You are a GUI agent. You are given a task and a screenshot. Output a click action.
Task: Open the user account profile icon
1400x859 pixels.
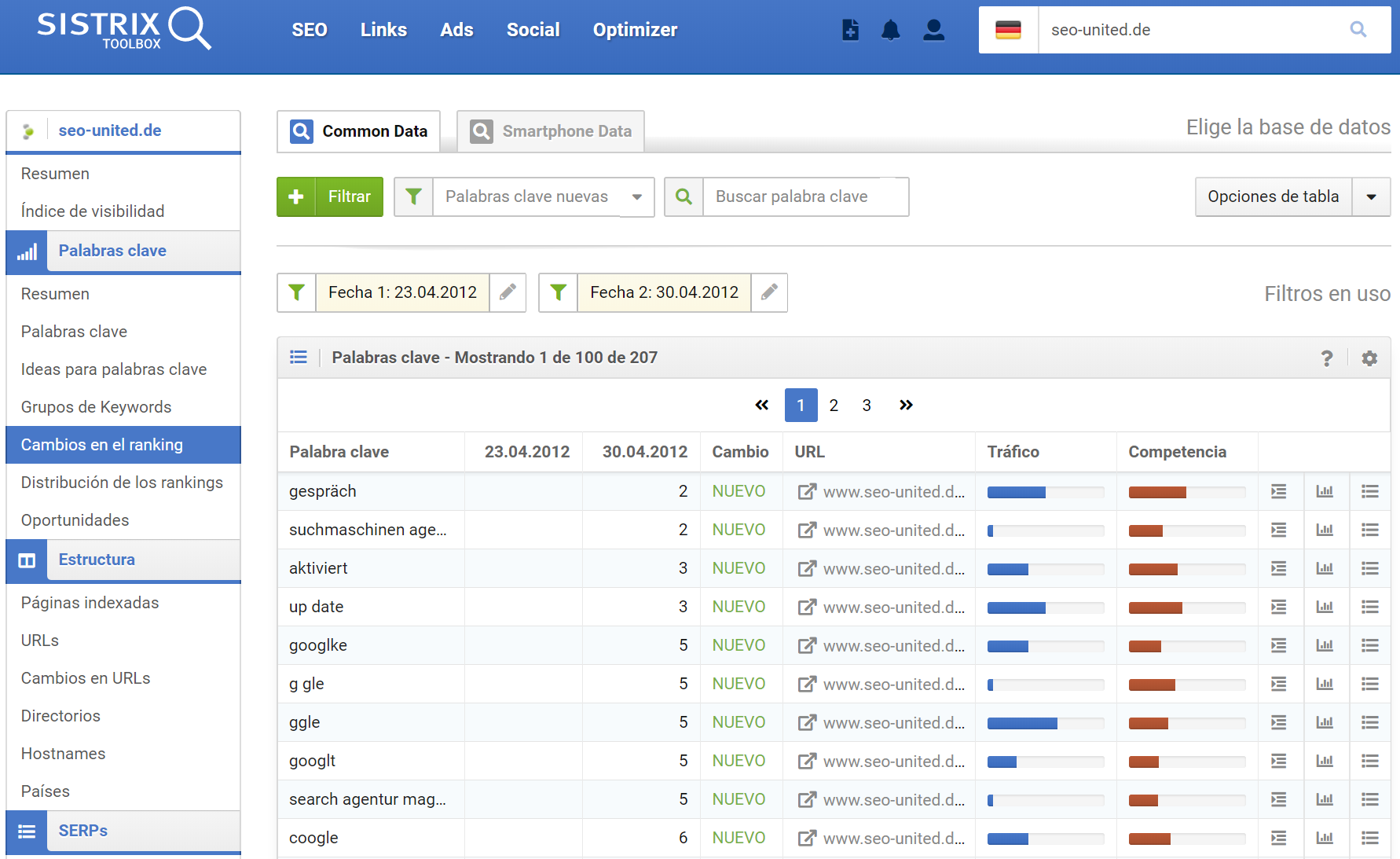click(x=933, y=31)
